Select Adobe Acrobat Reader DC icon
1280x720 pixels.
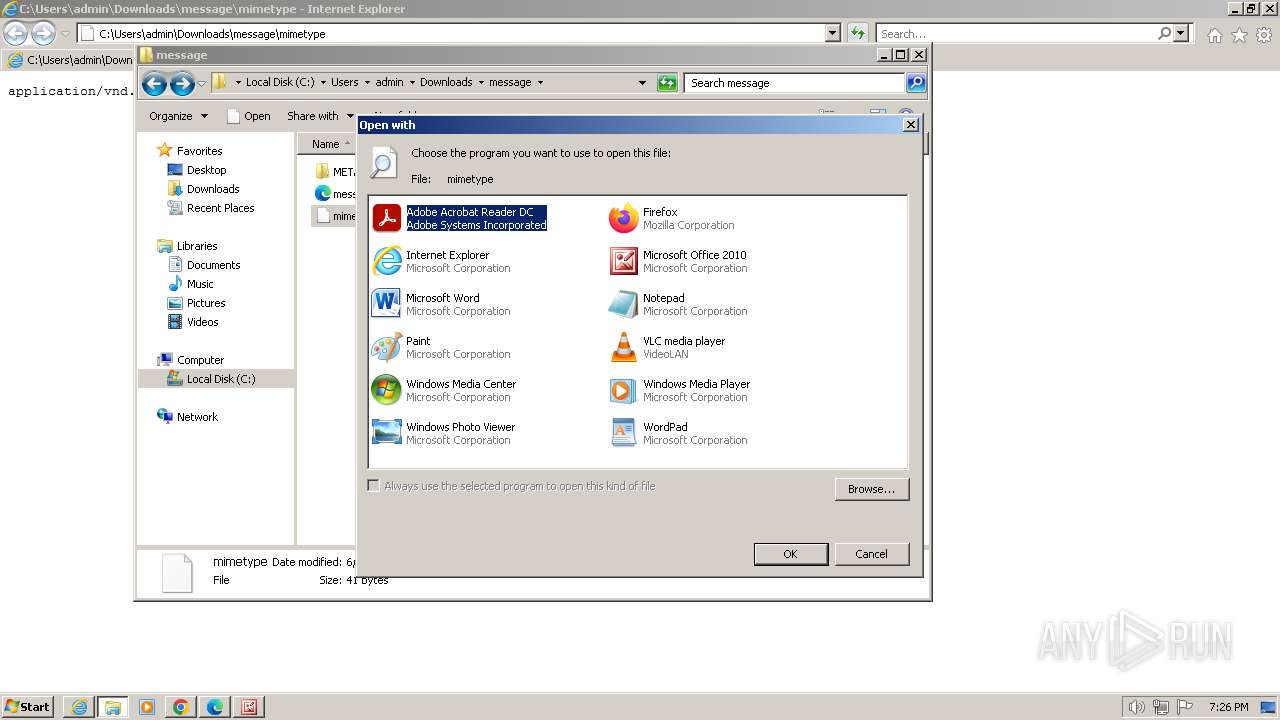(387, 218)
